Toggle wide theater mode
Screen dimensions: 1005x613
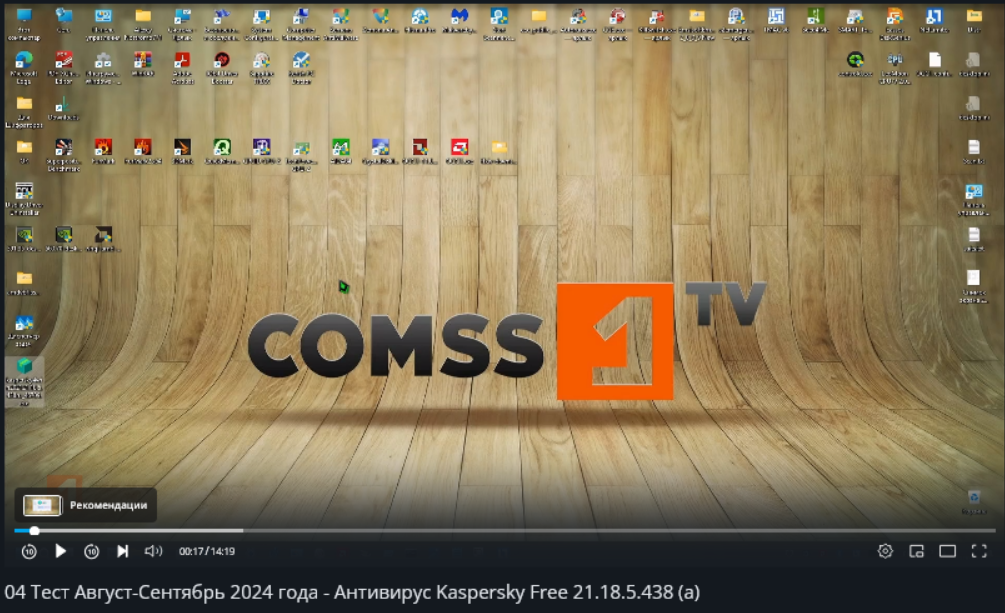pyautogui.click(x=947, y=551)
